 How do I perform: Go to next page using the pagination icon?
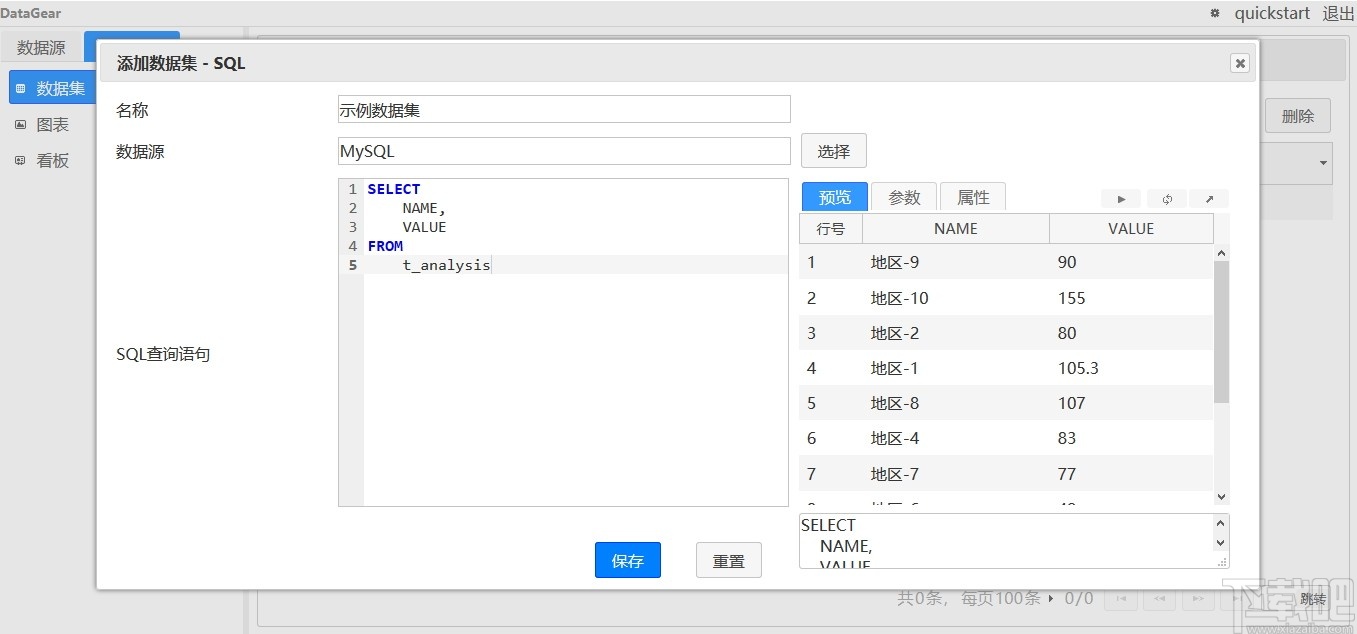click(x=1197, y=598)
